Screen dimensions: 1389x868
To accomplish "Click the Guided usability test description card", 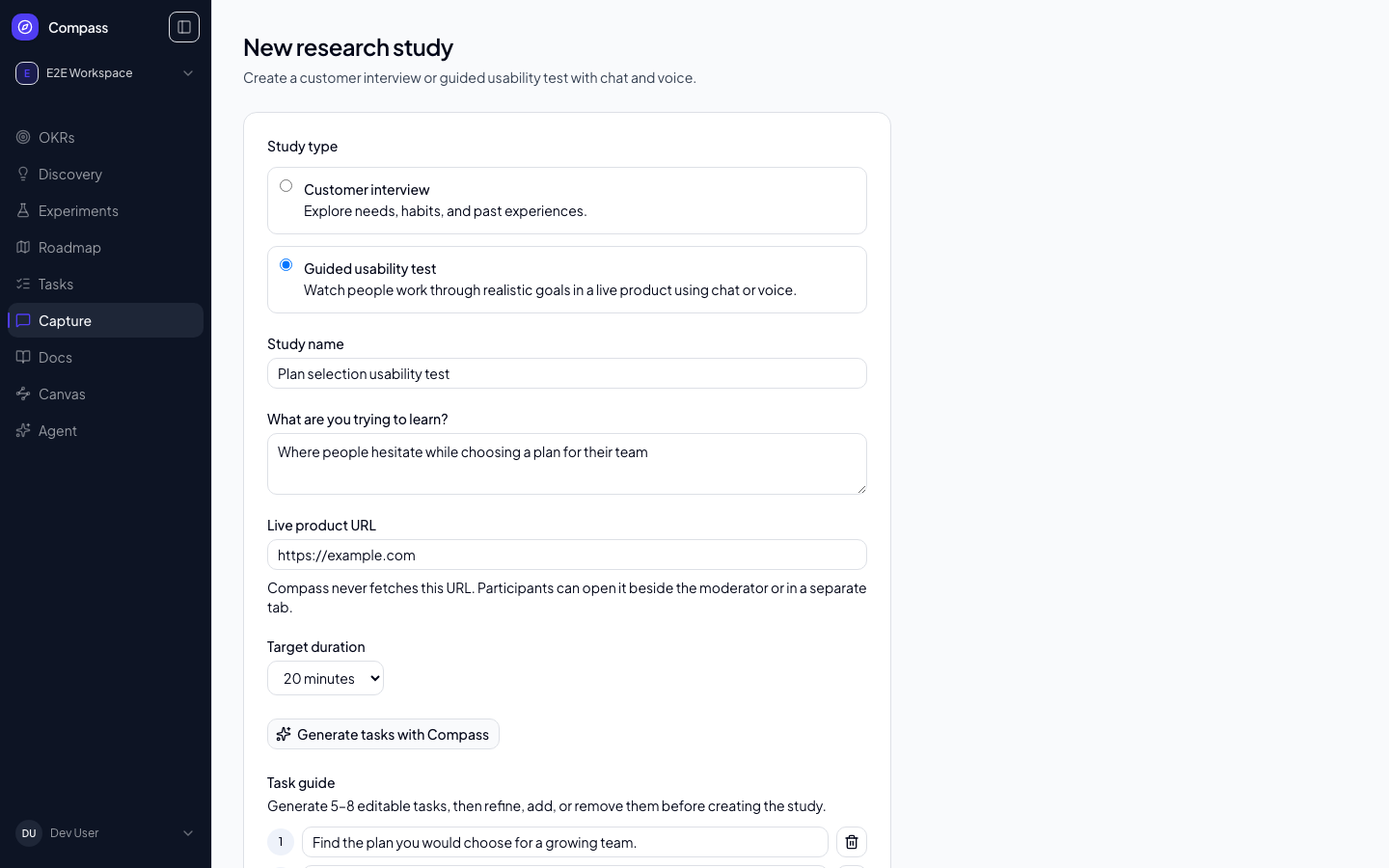I will [x=567, y=280].
